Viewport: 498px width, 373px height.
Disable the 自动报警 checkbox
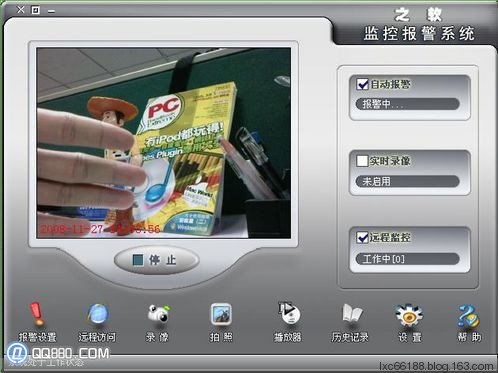click(x=362, y=84)
